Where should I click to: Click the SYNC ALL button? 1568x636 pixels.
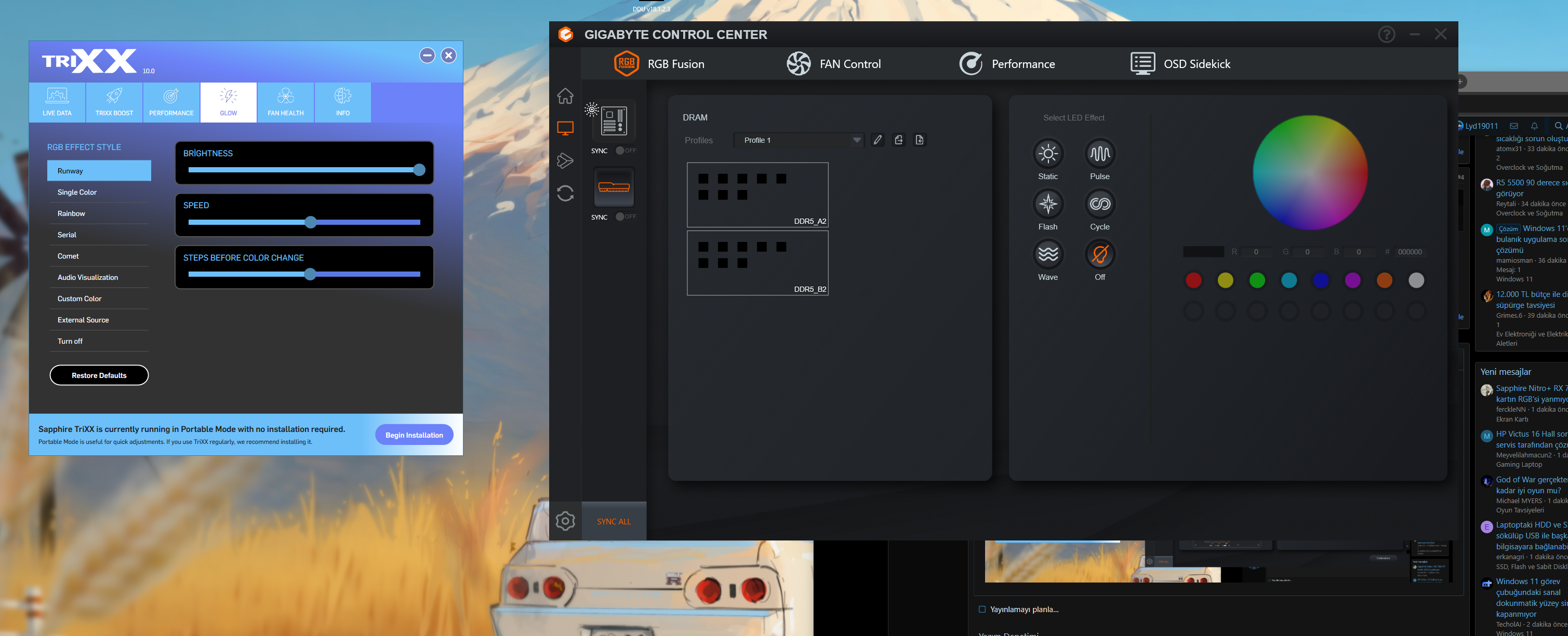pos(614,522)
